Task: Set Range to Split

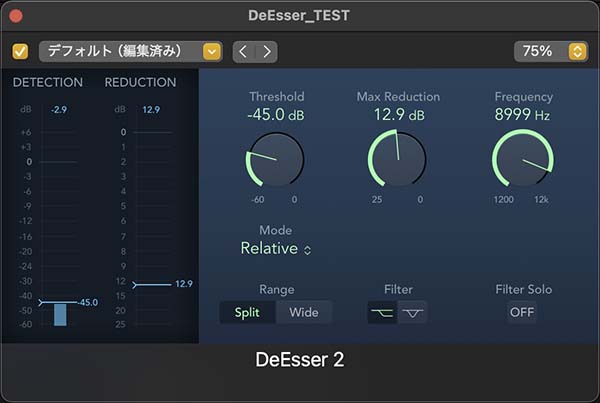Action: 247,313
